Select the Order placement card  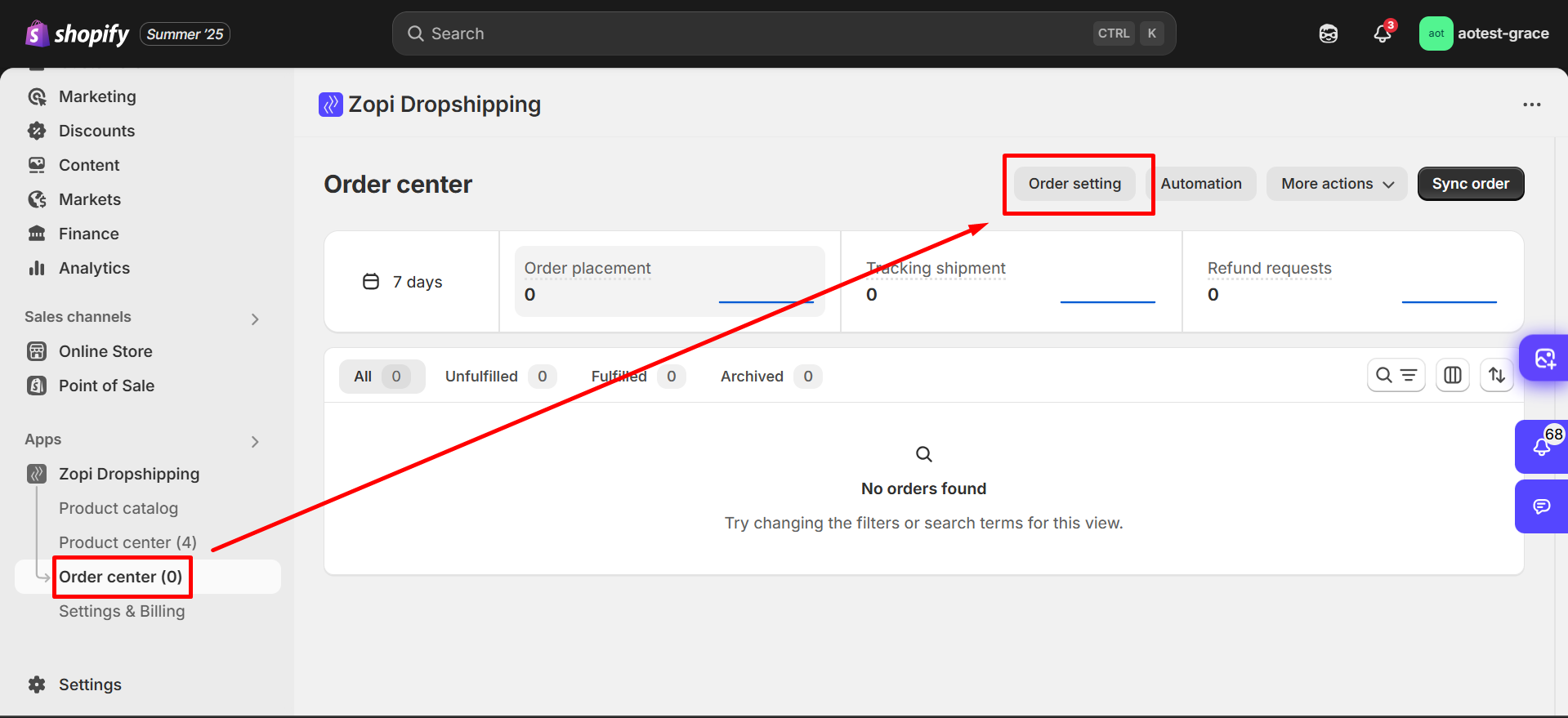point(669,281)
